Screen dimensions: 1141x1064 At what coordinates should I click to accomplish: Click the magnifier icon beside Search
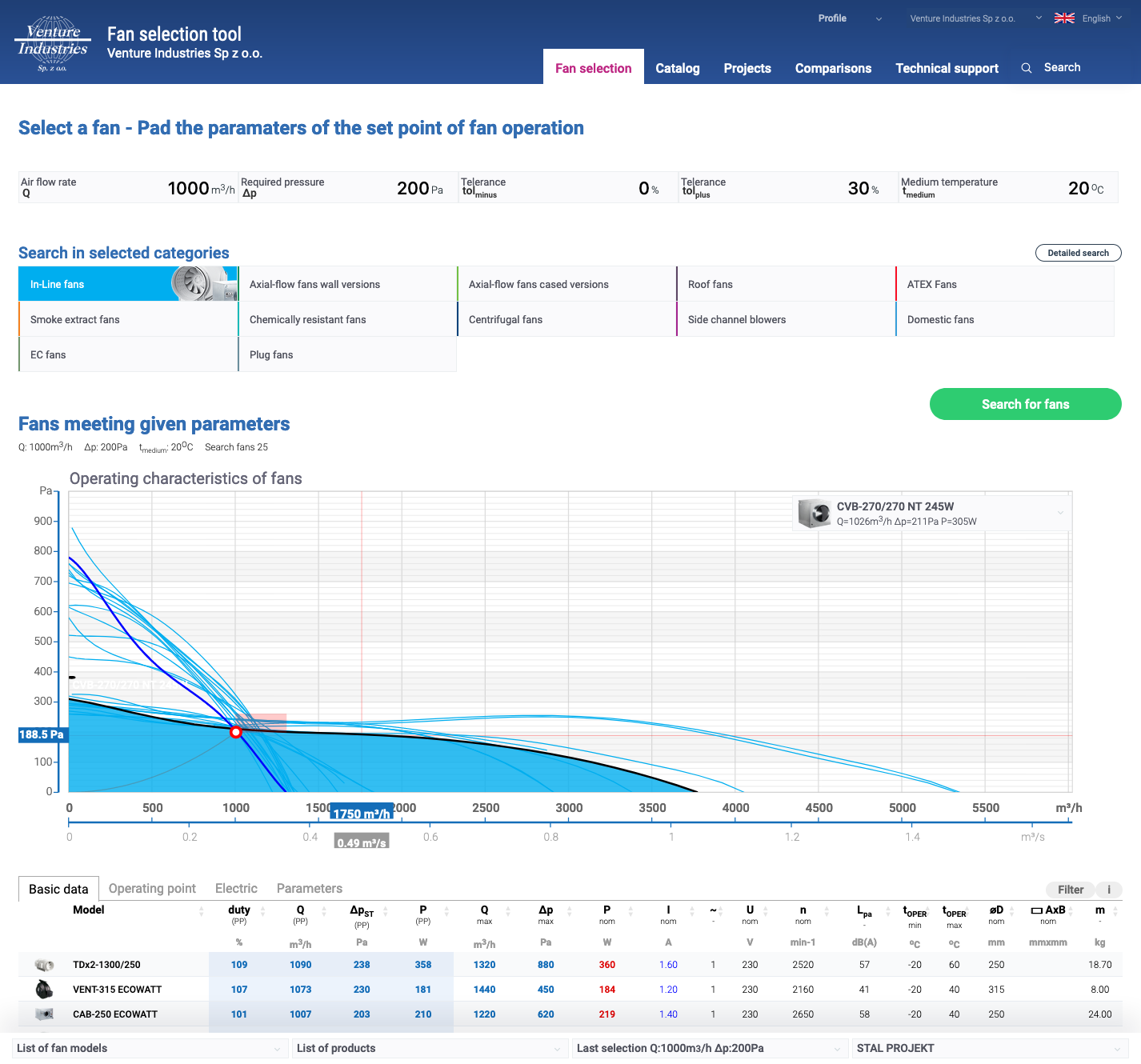coord(1027,68)
